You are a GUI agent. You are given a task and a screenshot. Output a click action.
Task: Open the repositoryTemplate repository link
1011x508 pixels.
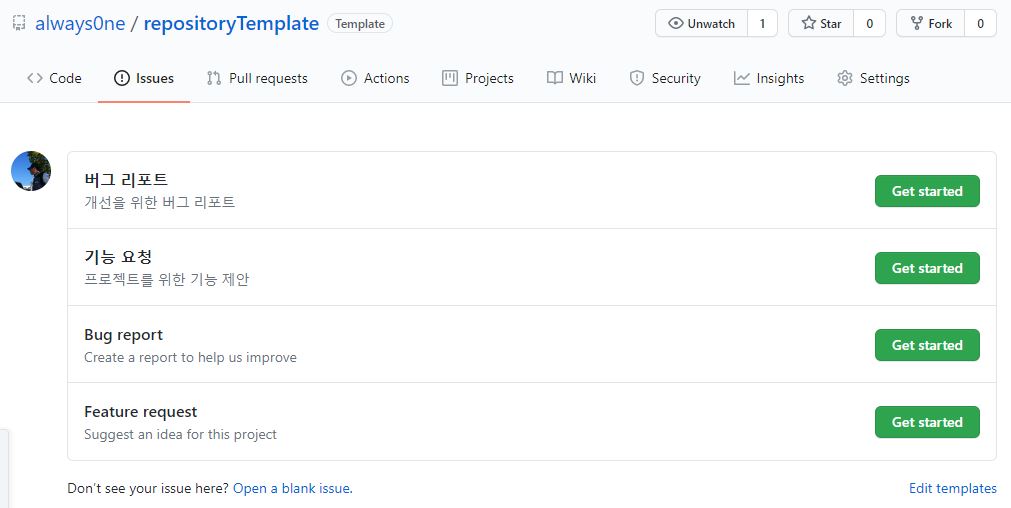point(231,24)
